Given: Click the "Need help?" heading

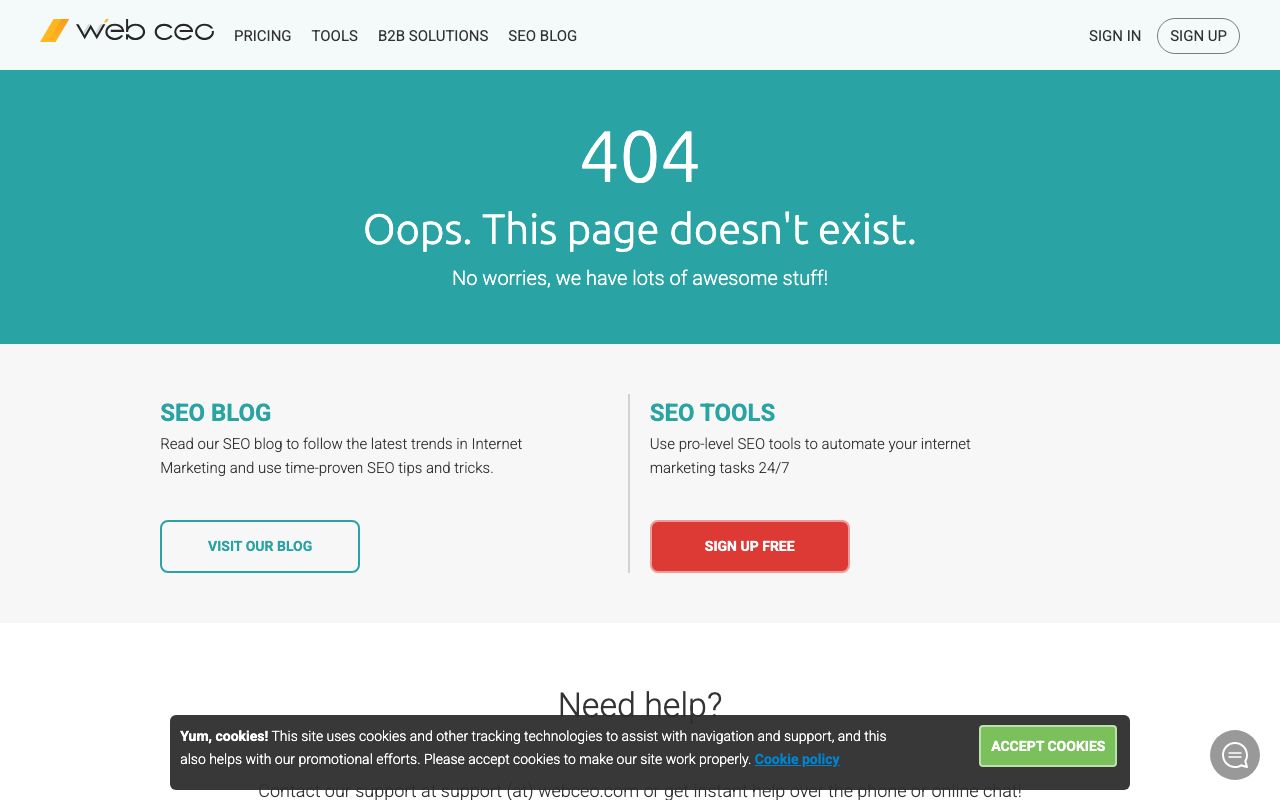Looking at the screenshot, I should coord(640,705).
